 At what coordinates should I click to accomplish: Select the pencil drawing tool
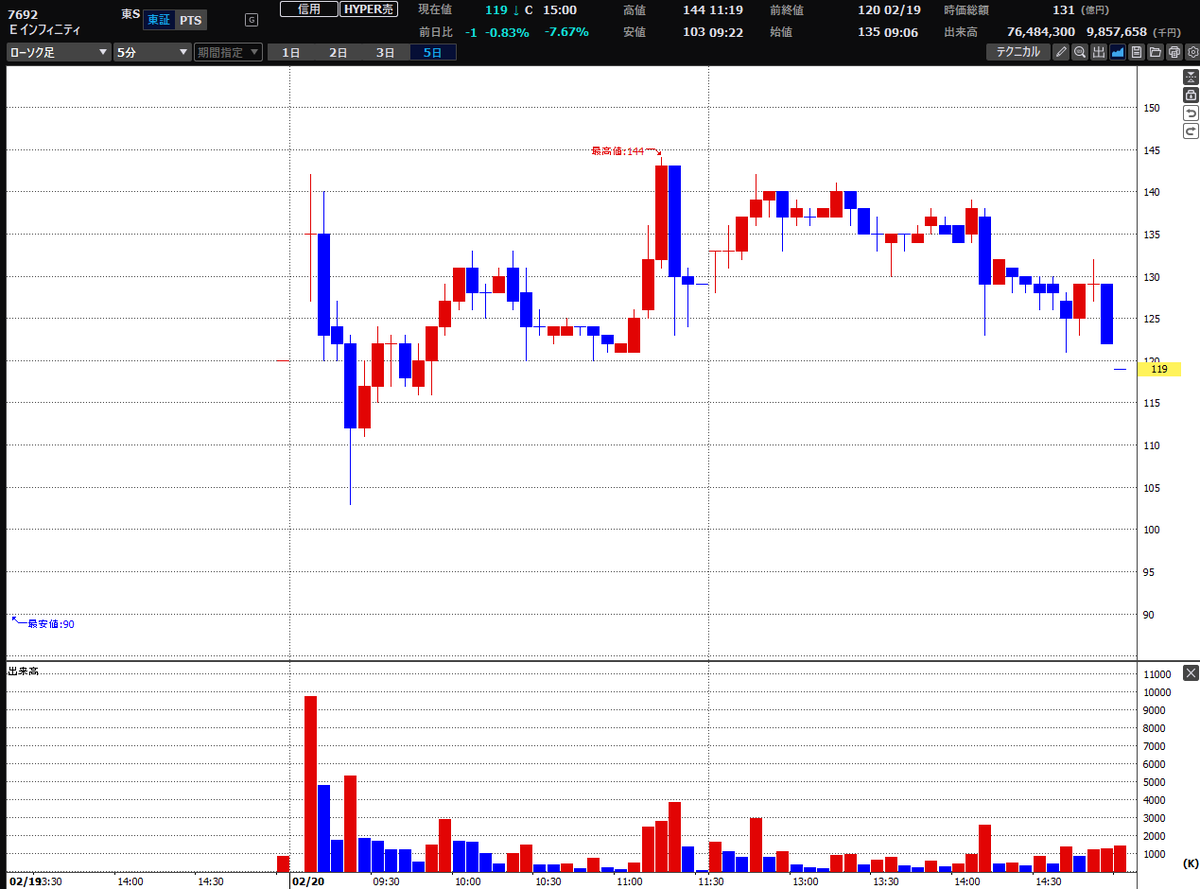click(x=1061, y=52)
